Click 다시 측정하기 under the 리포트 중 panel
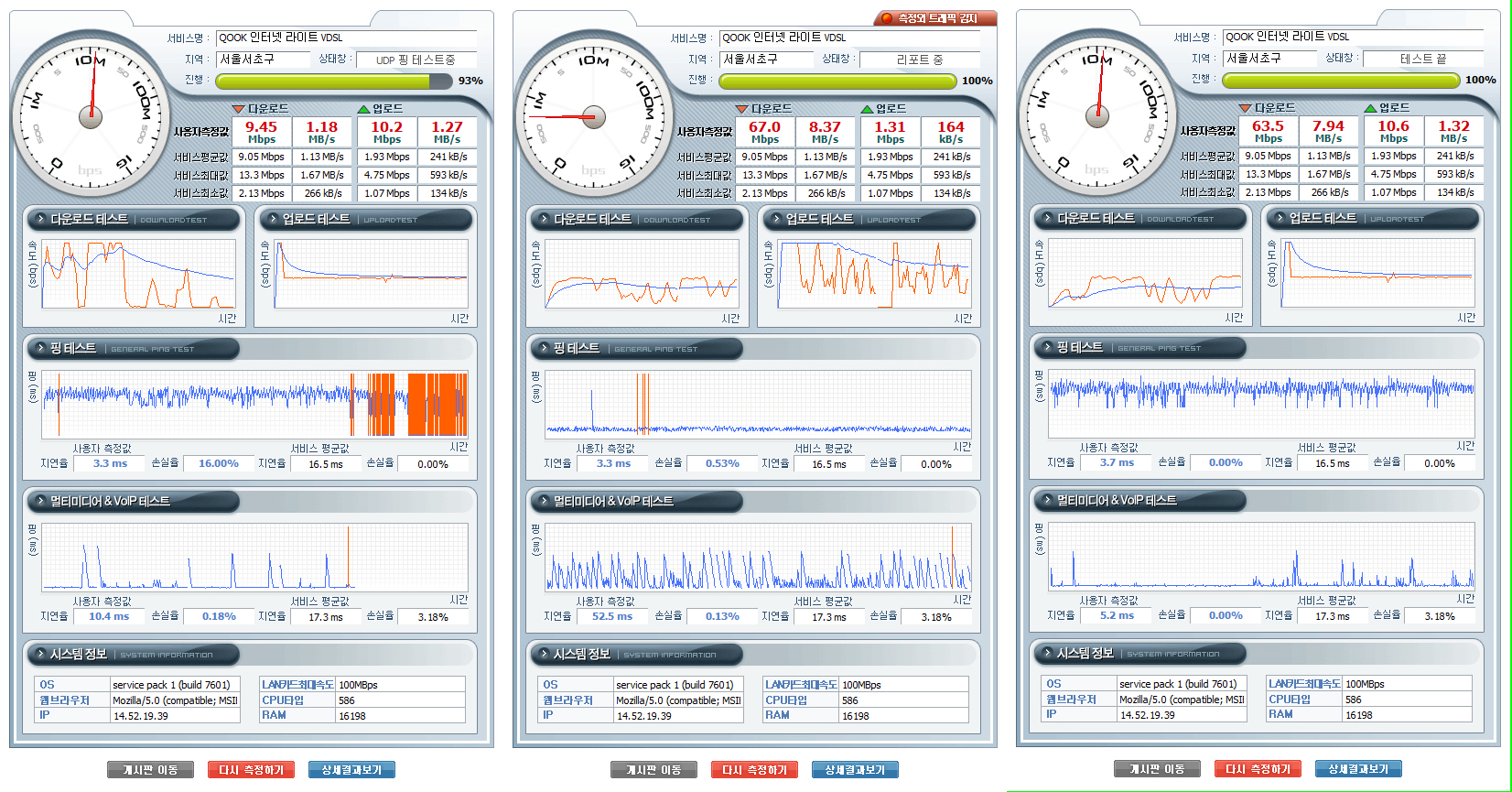The width and height of the screenshot is (1512, 792). click(754, 770)
